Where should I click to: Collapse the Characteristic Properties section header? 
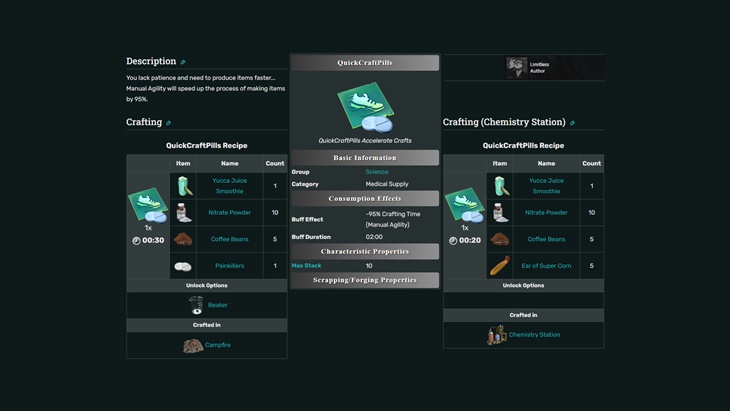pyautogui.click(x=364, y=251)
